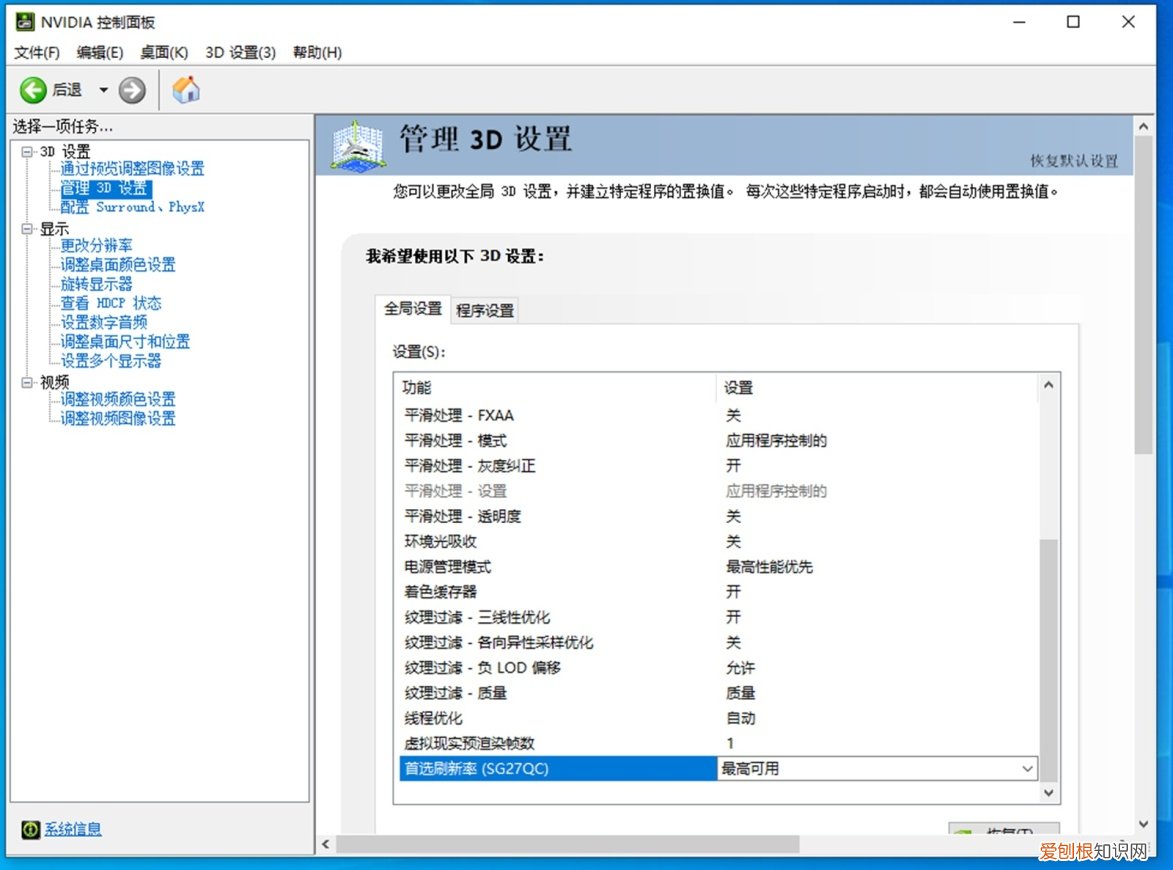Image resolution: width=1173 pixels, height=870 pixels.
Task: Open the 最高可用 refresh rate dropdown
Action: pos(1028,768)
